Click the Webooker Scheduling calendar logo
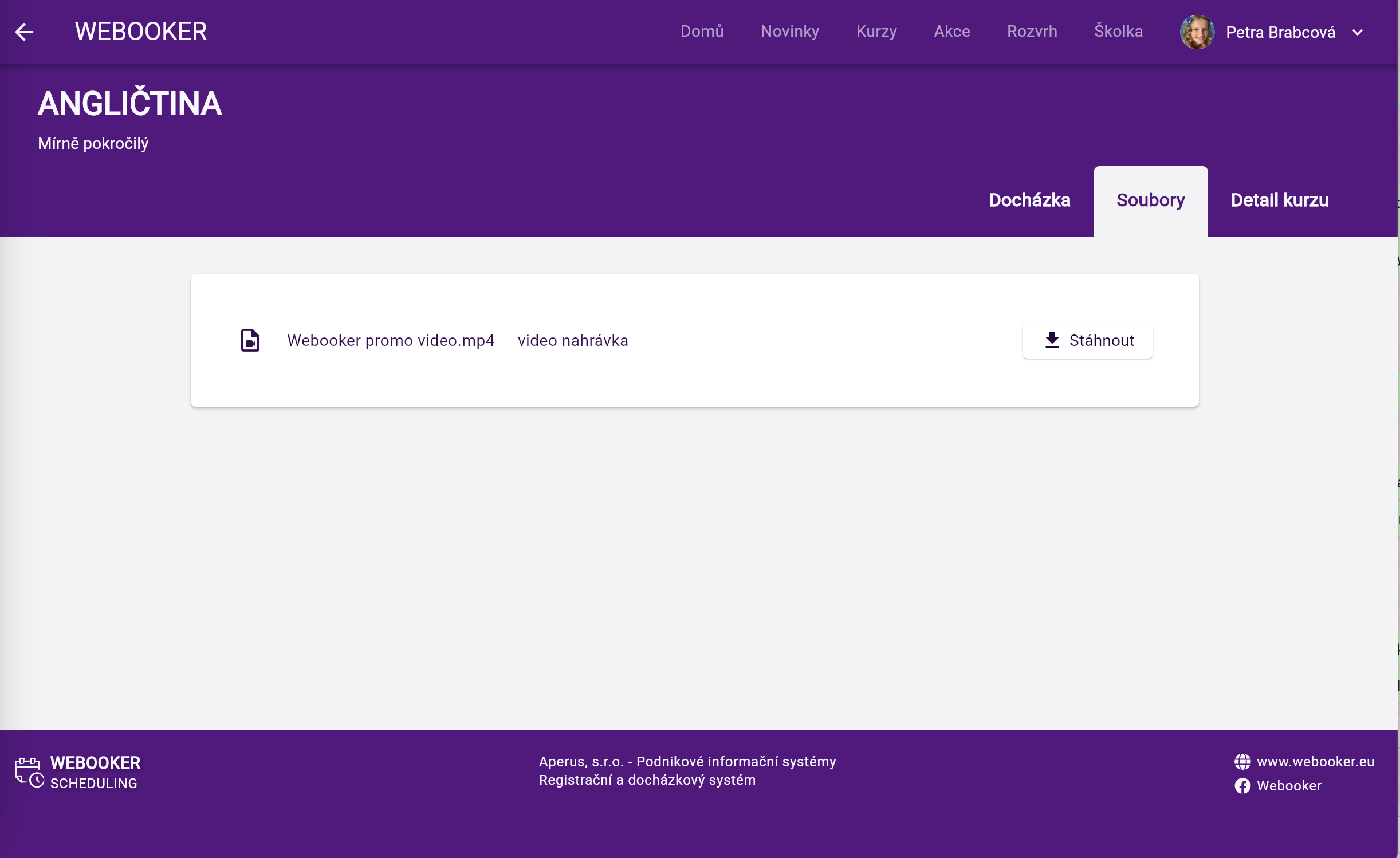This screenshot has height=858, width=1400. coord(29,772)
